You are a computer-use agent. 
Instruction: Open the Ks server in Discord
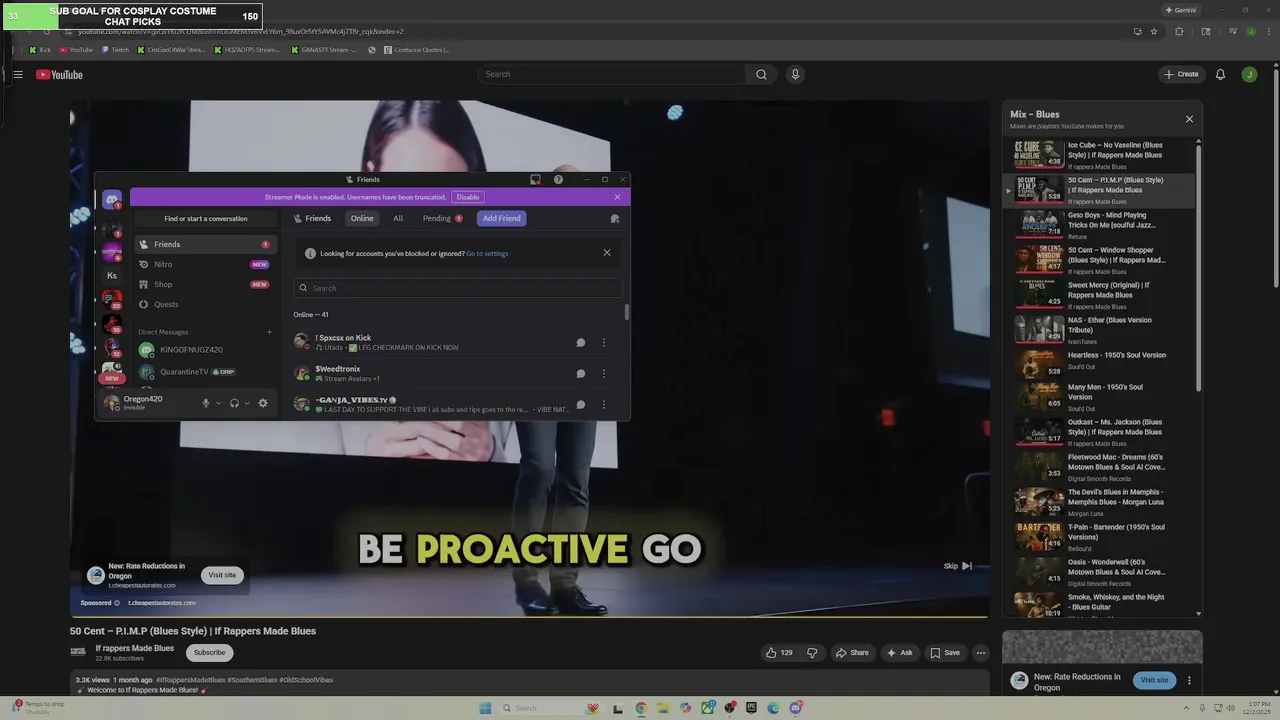click(112, 275)
